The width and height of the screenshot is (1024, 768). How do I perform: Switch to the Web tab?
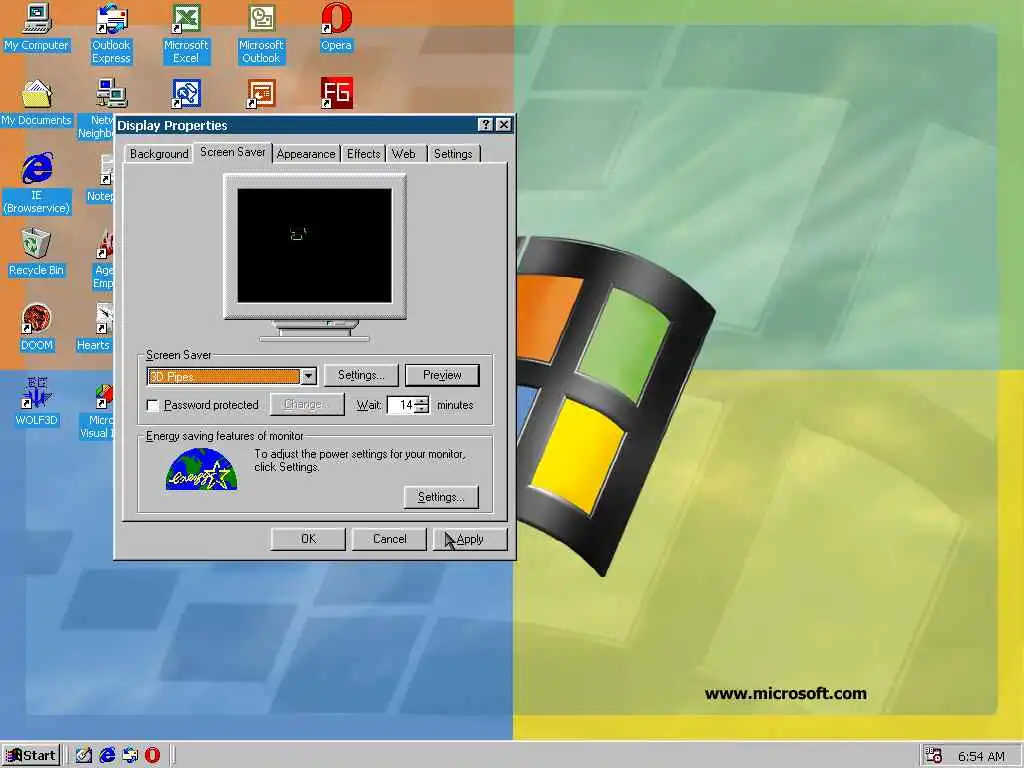pos(404,154)
